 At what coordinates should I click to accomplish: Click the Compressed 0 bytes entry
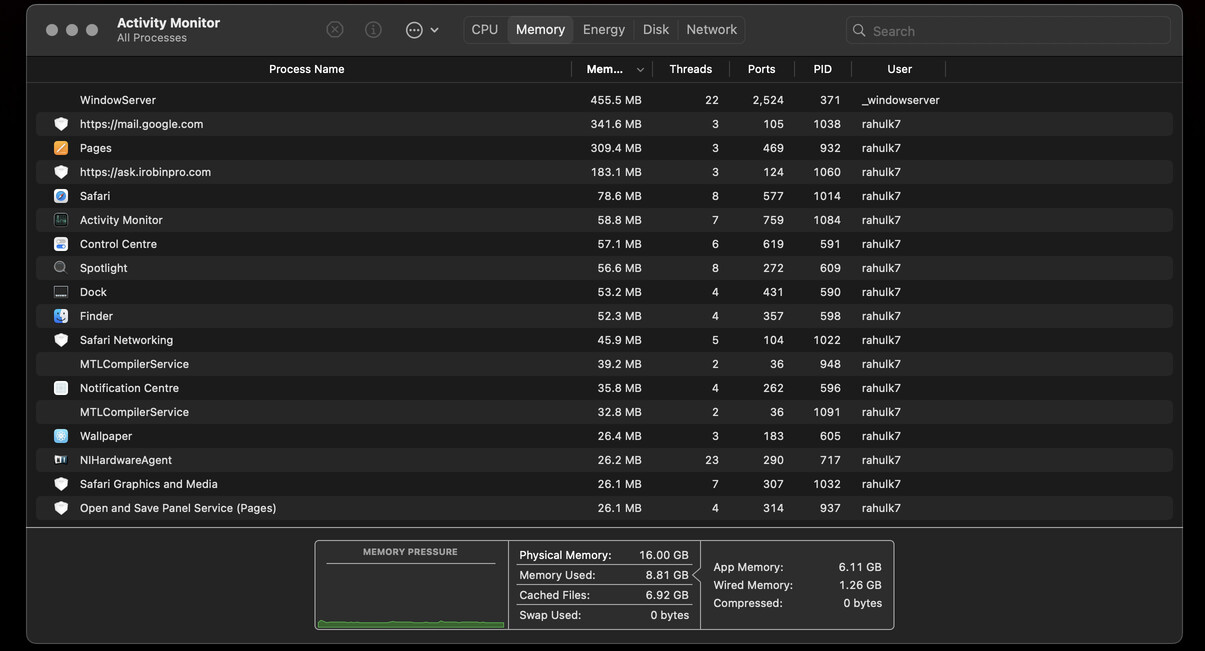(797, 603)
